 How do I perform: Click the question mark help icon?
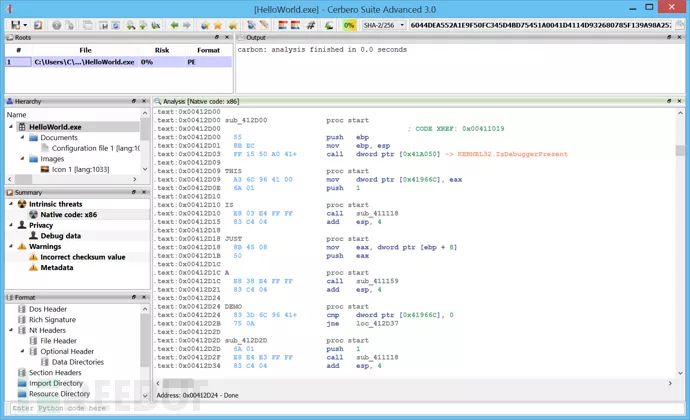(x=56, y=24)
